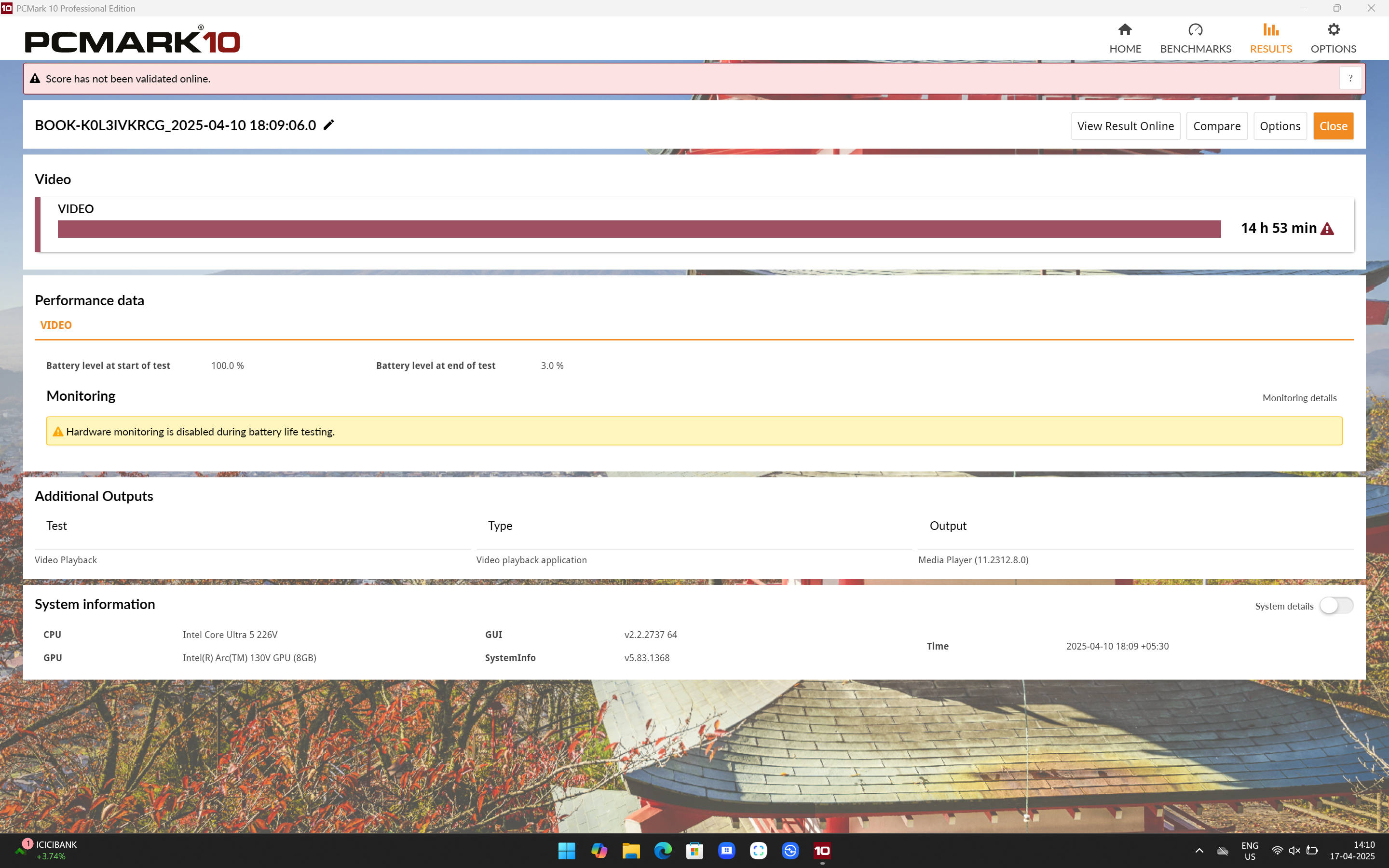The image size is (1389, 868).
Task: Open the OPTIONS section
Action: click(x=1334, y=39)
